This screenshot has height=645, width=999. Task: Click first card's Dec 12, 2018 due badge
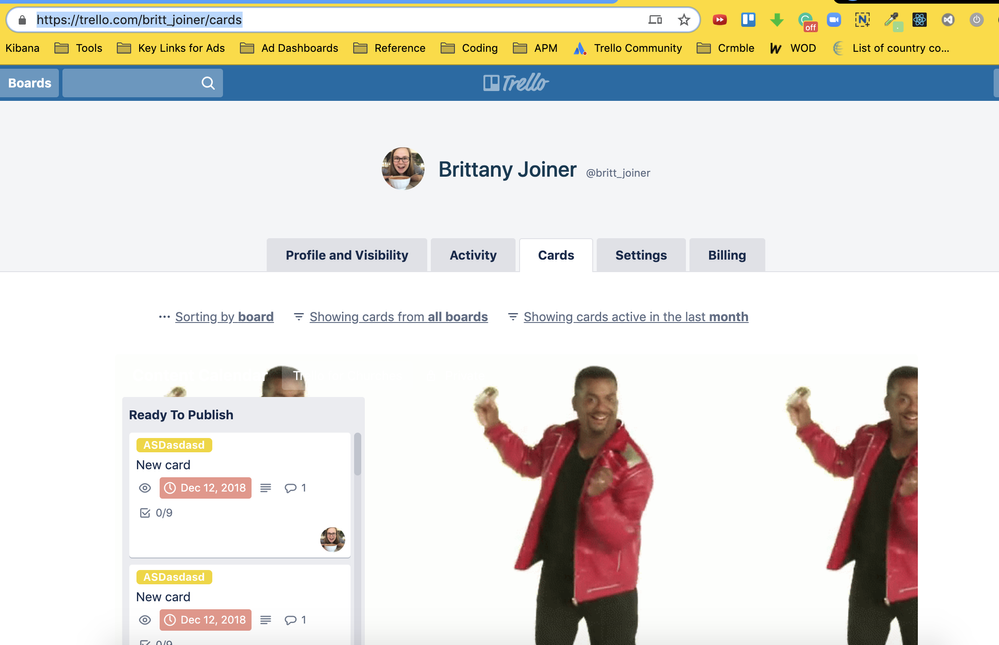(x=205, y=488)
